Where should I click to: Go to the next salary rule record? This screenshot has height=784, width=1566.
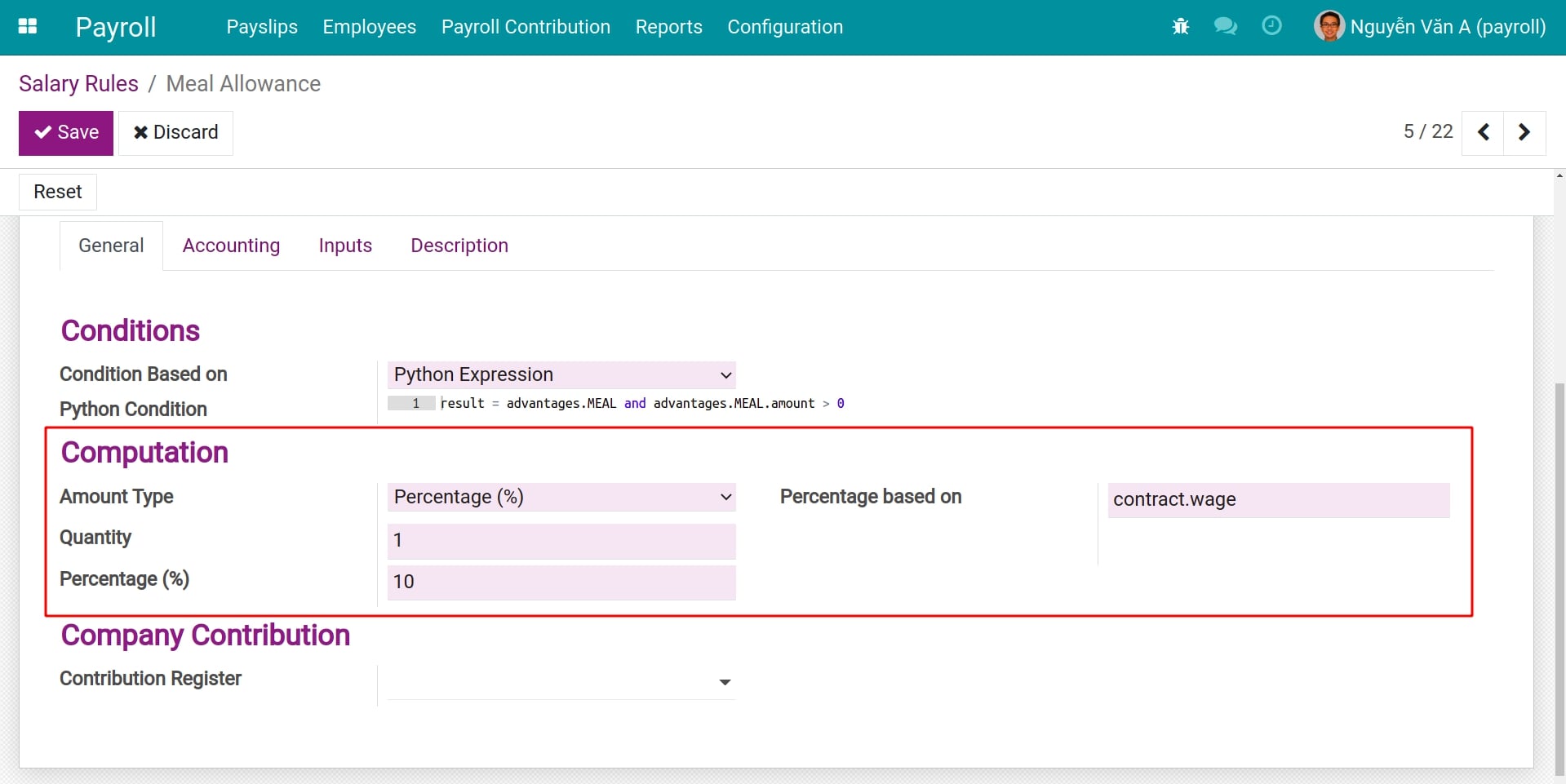[x=1524, y=132]
